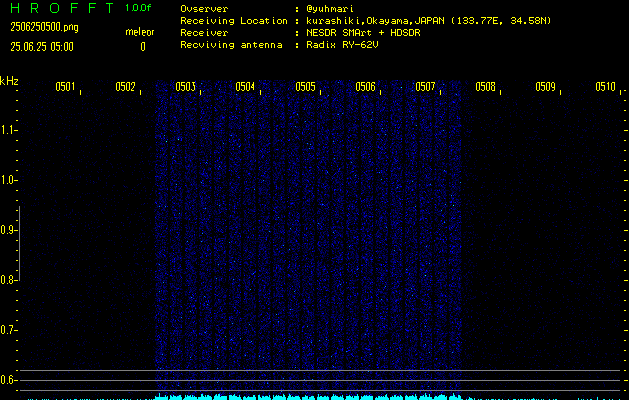Image resolution: width=629 pixels, height=400 pixels.
Task: Click the HROFFT title text
Action: (62, 8)
